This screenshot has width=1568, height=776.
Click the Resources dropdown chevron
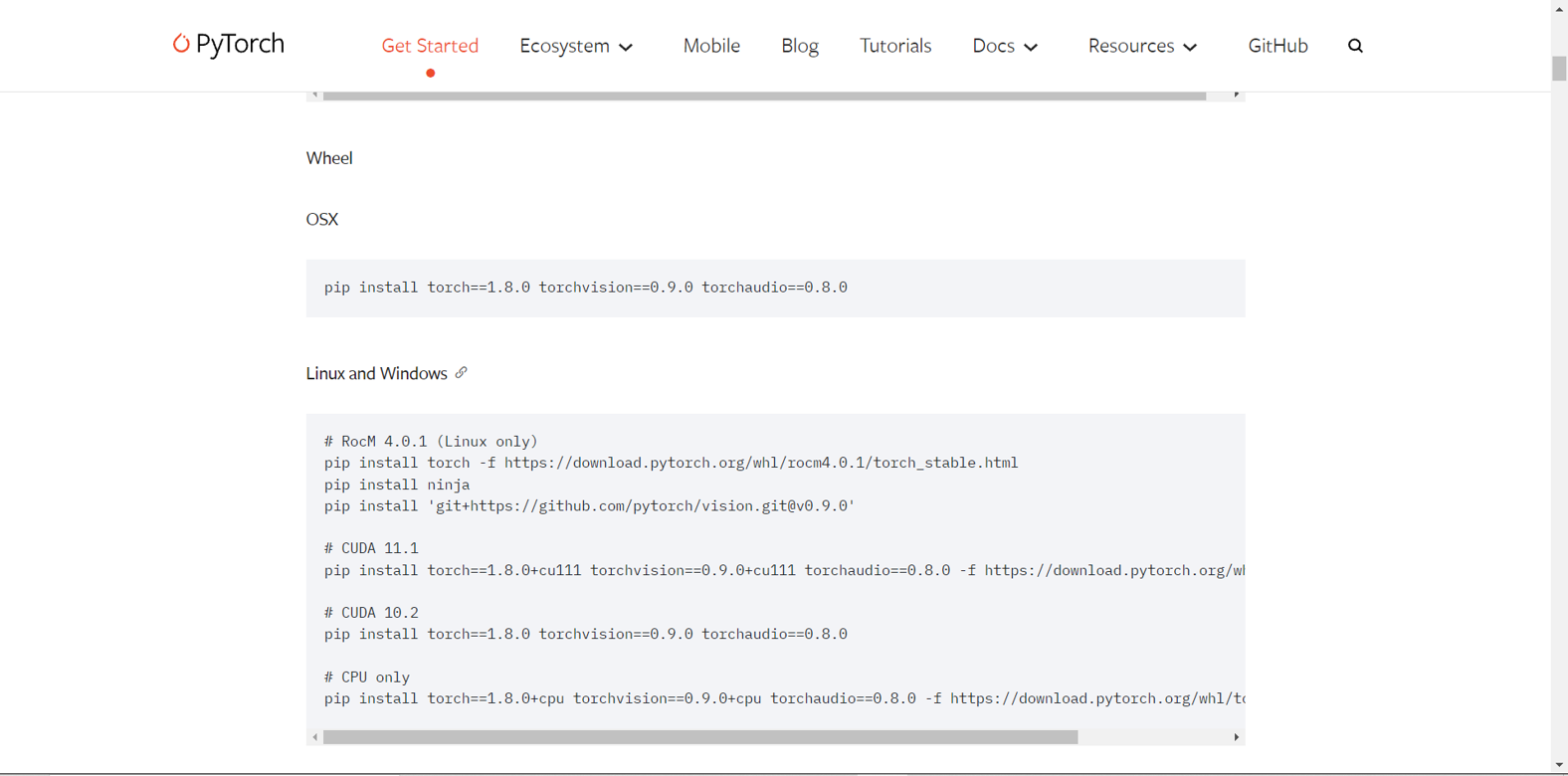pos(1190,48)
